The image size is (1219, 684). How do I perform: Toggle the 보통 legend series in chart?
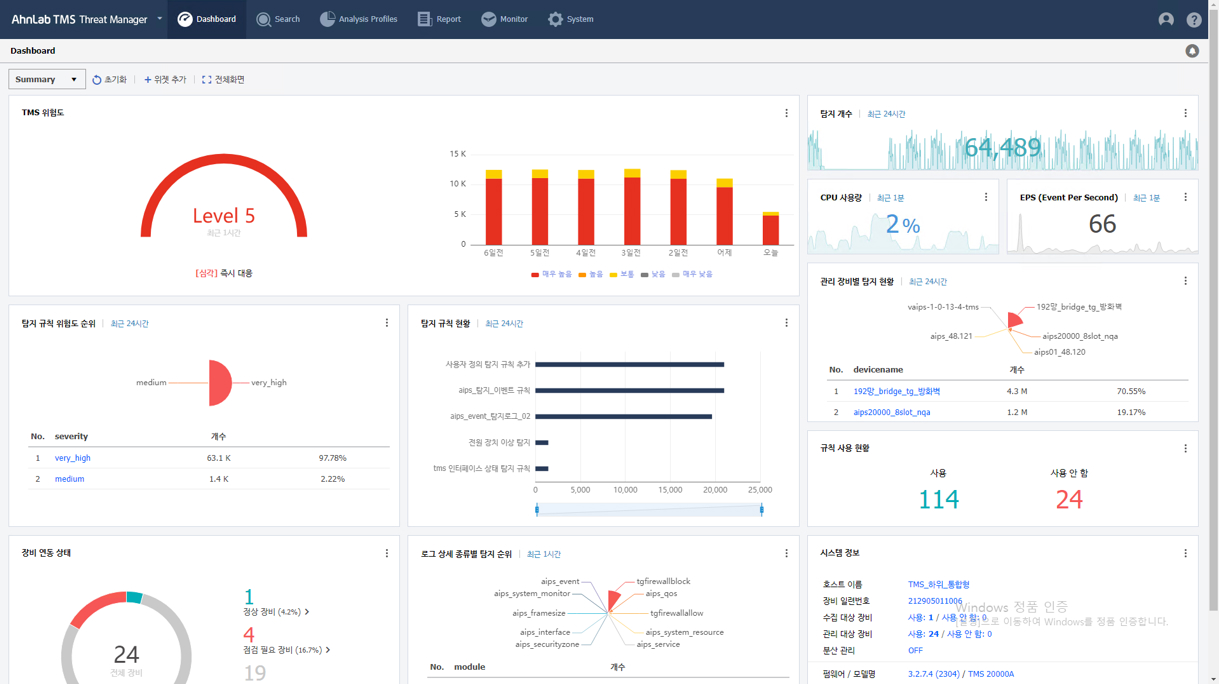point(621,274)
